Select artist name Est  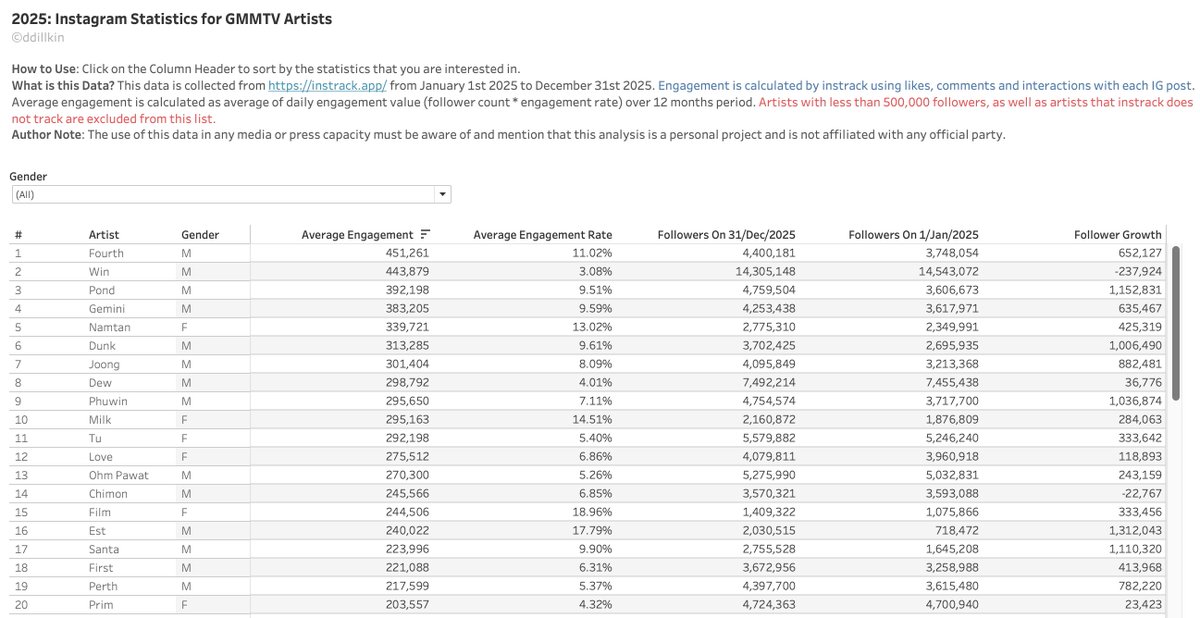[97, 531]
